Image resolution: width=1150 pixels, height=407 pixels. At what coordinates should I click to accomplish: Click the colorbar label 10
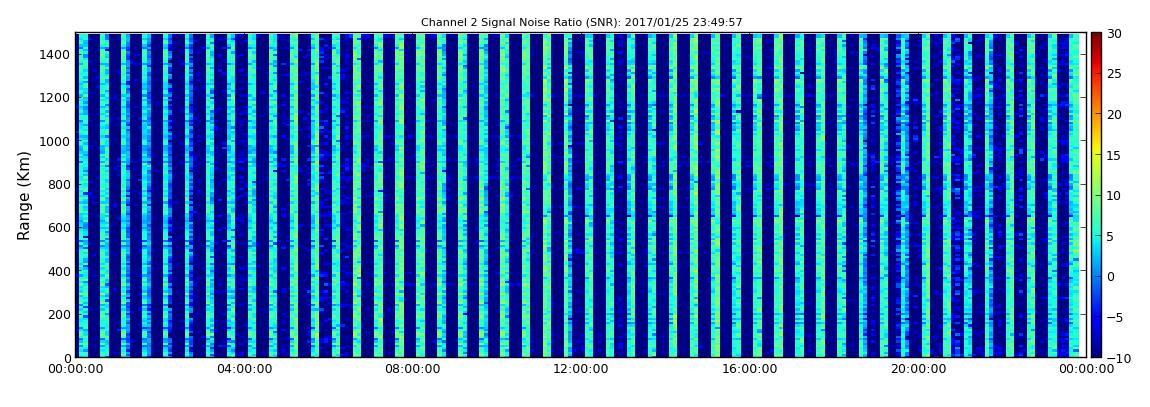coord(1115,196)
